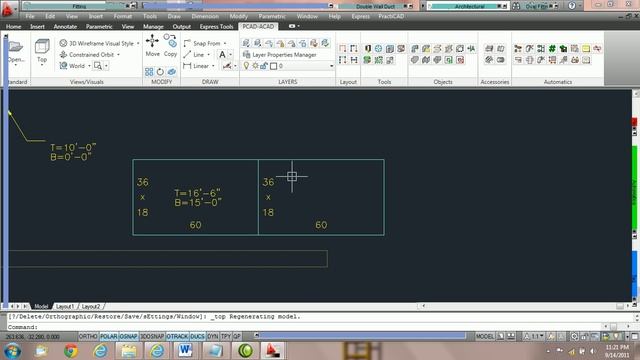Click the yellow note icon in Automatics
This screenshot has width=640, height=360.
pos(586,49)
